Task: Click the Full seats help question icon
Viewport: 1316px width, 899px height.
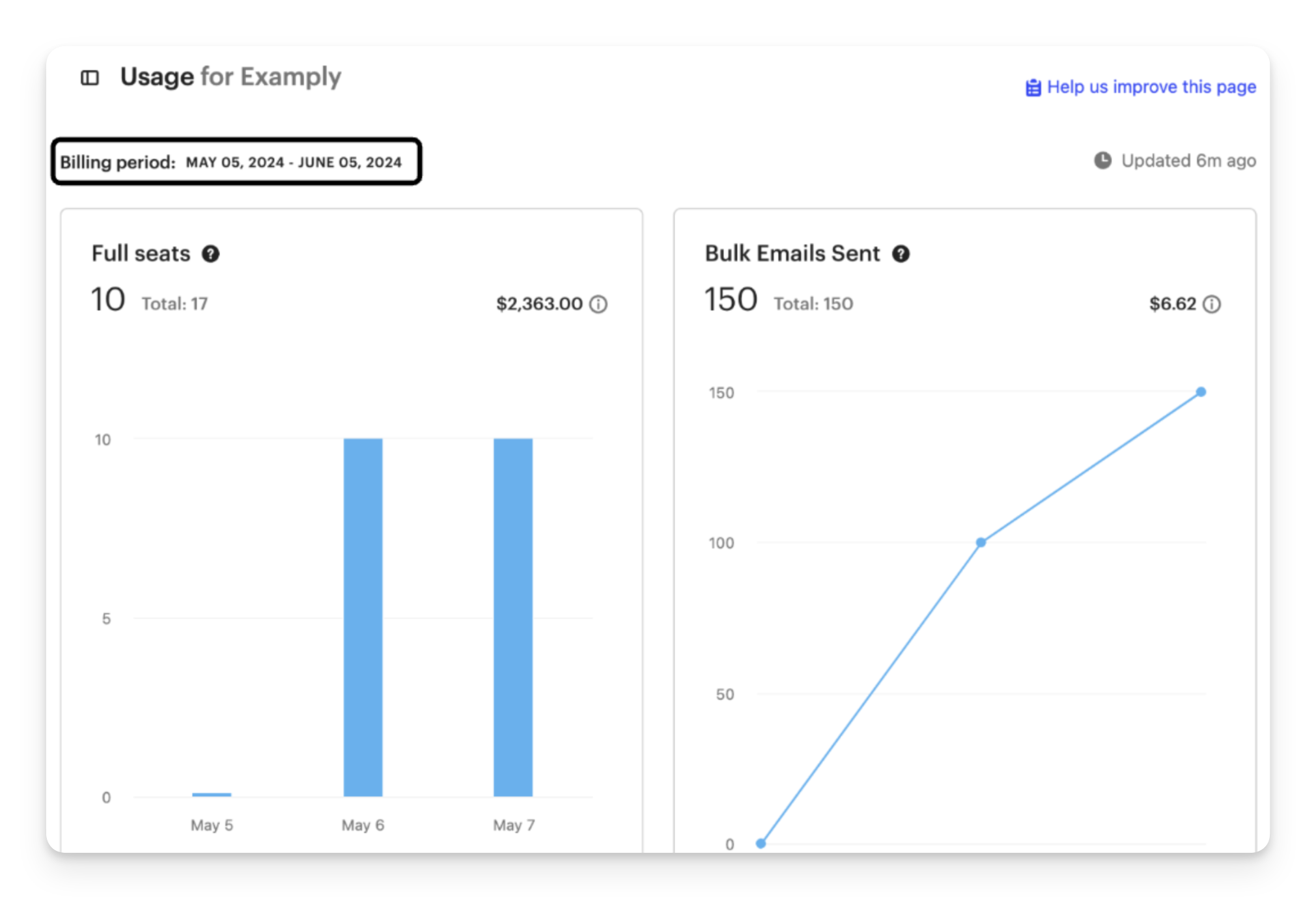Action: 210,254
